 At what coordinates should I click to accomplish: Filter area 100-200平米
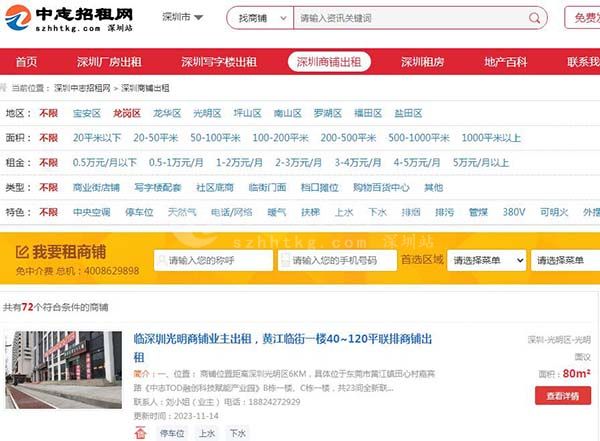coord(280,137)
